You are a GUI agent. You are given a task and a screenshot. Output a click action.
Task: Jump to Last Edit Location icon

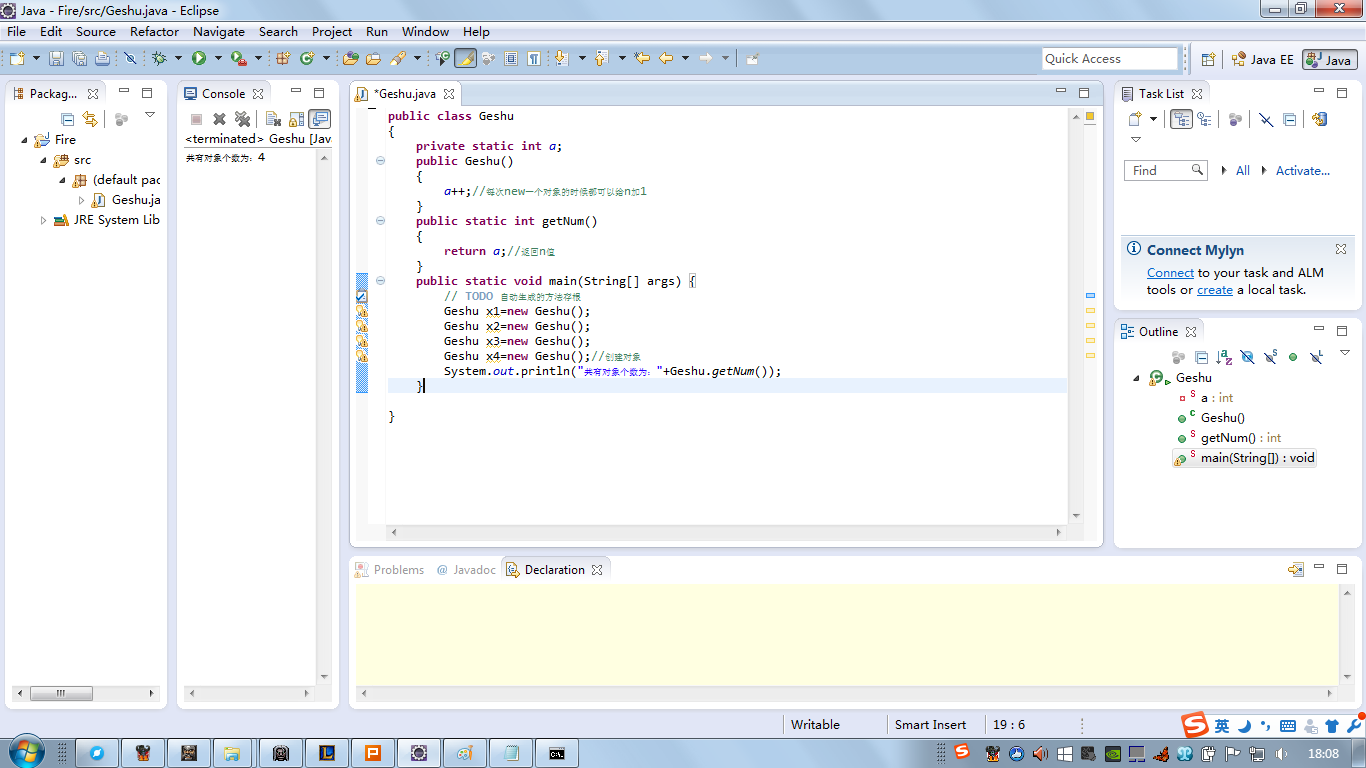pyautogui.click(x=642, y=59)
